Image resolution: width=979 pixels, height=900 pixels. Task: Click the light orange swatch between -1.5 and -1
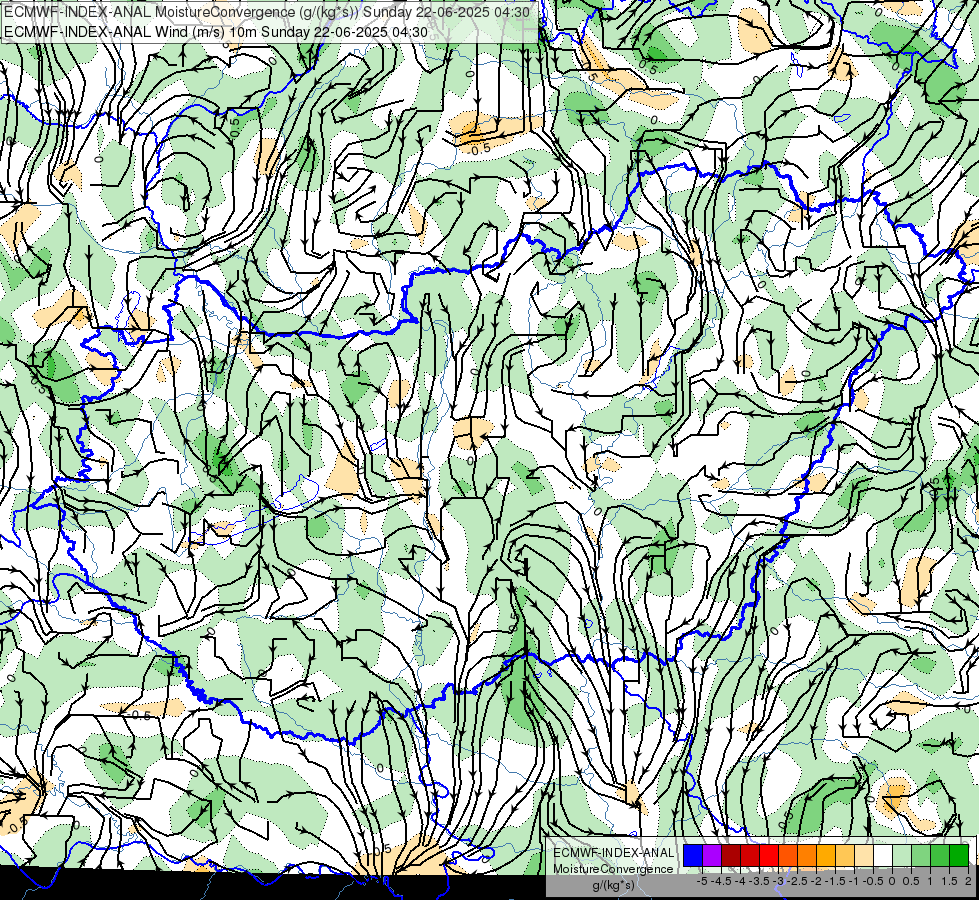[845, 856]
